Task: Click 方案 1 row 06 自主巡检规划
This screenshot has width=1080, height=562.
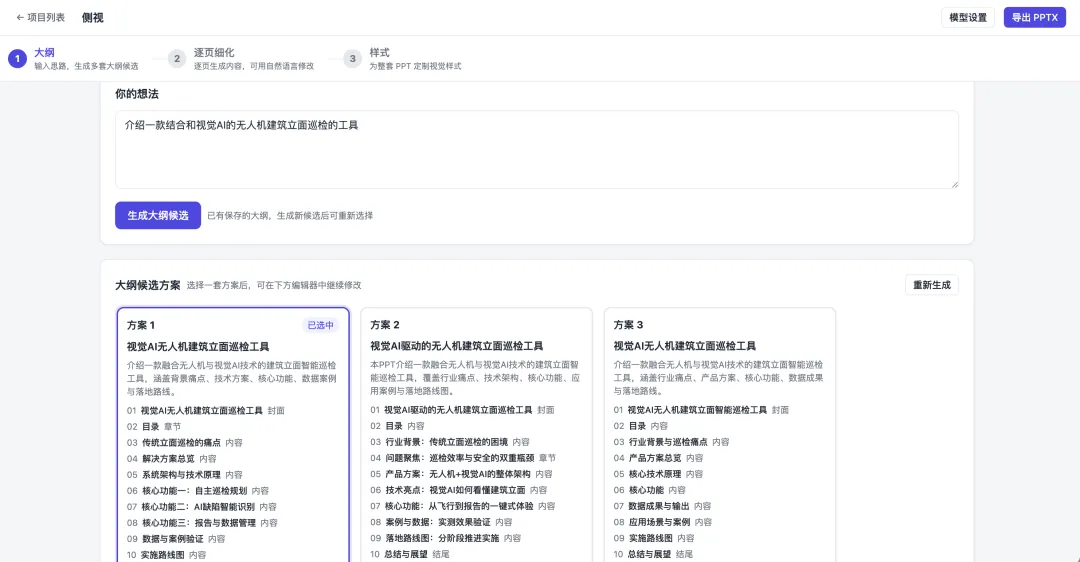Action: [x=198, y=490]
